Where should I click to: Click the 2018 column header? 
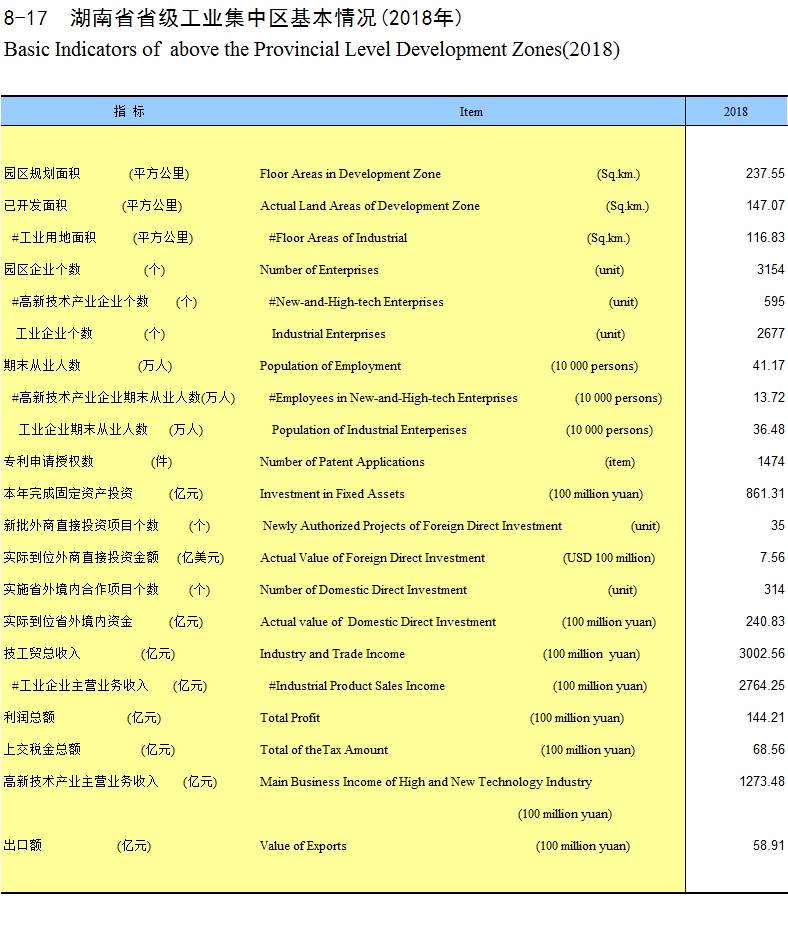pyautogui.click(x=736, y=112)
